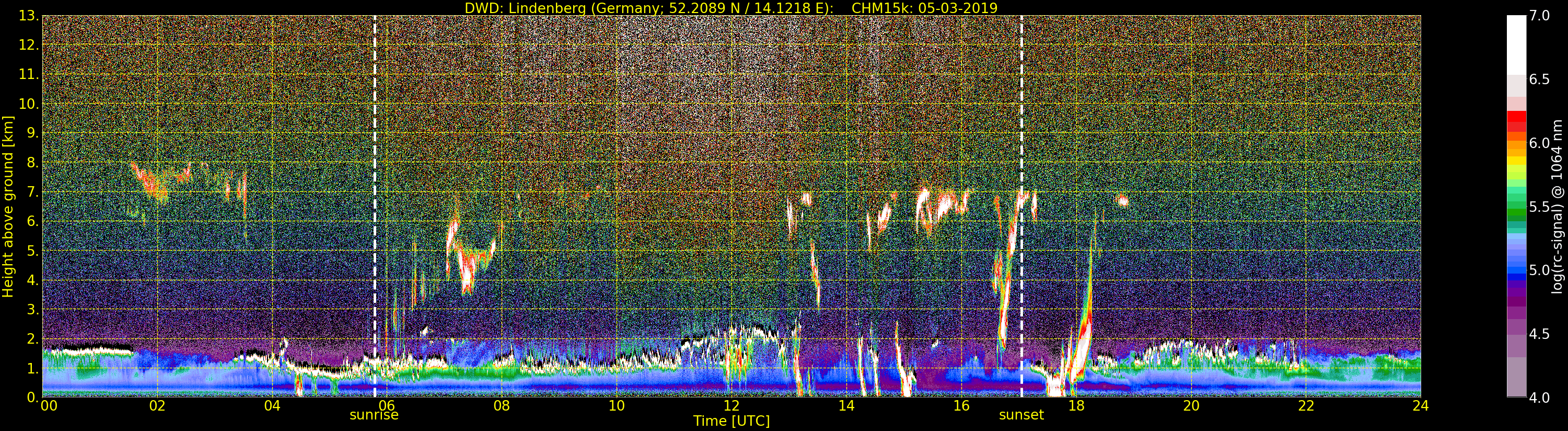Viewport: 1568px width, 431px height.
Task: Click the colorbar tick label 6.5
Action: click(1540, 80)
